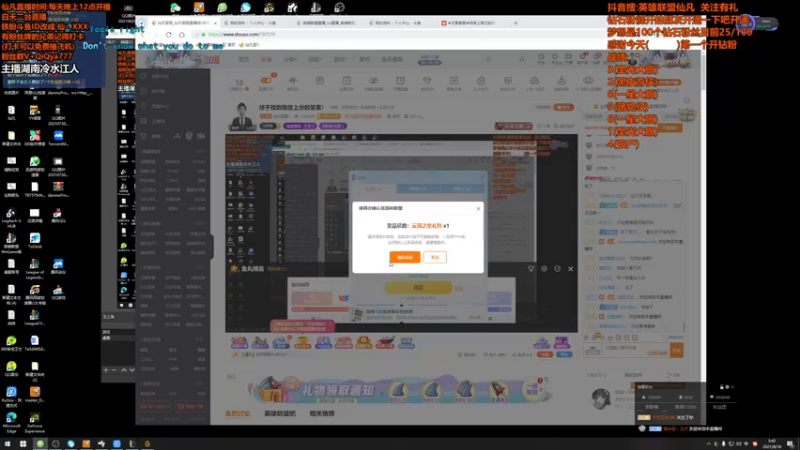The height and width of the screenshot is (450, 800).
Task: Click the hidden-eye icon in the toolbar row
Action: coord(373,81)
